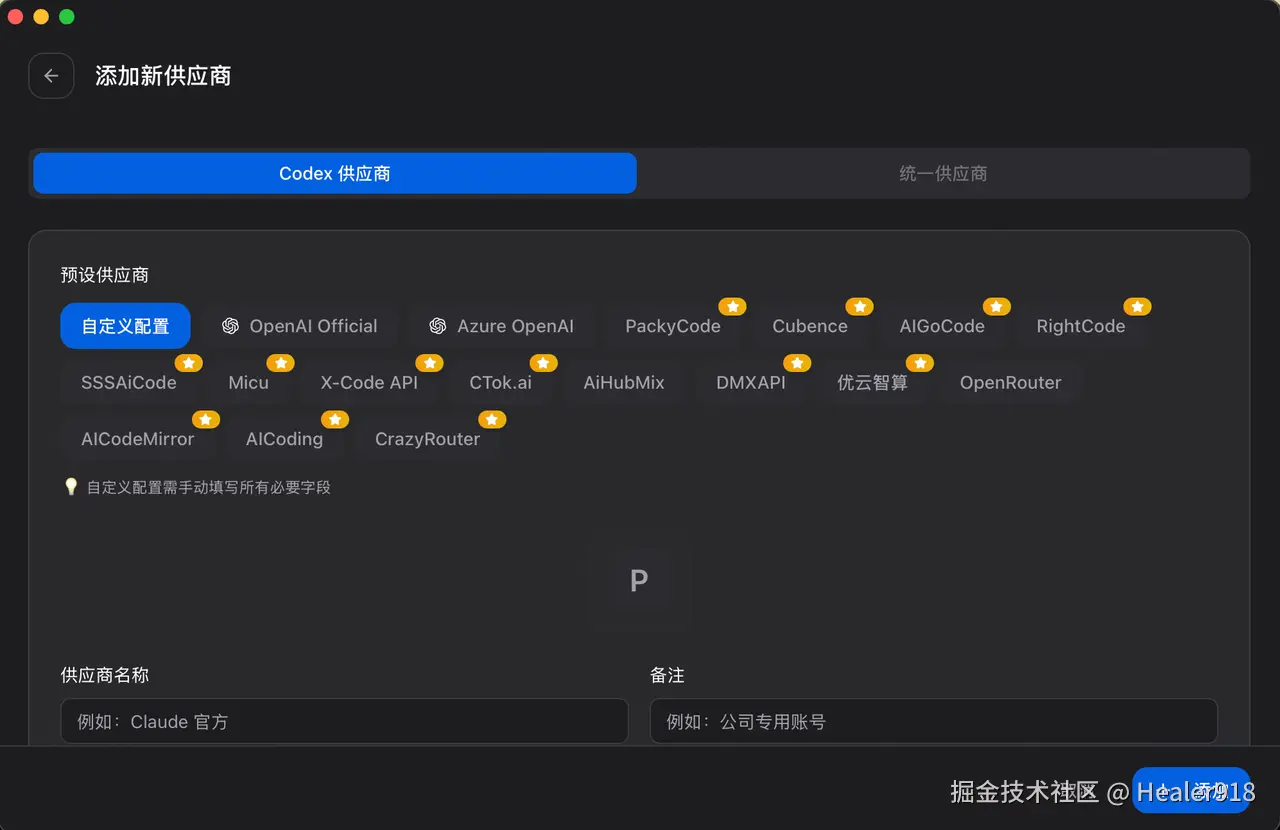
Task: Select the AICodeMirror provider preset
Action: (138, 439)
